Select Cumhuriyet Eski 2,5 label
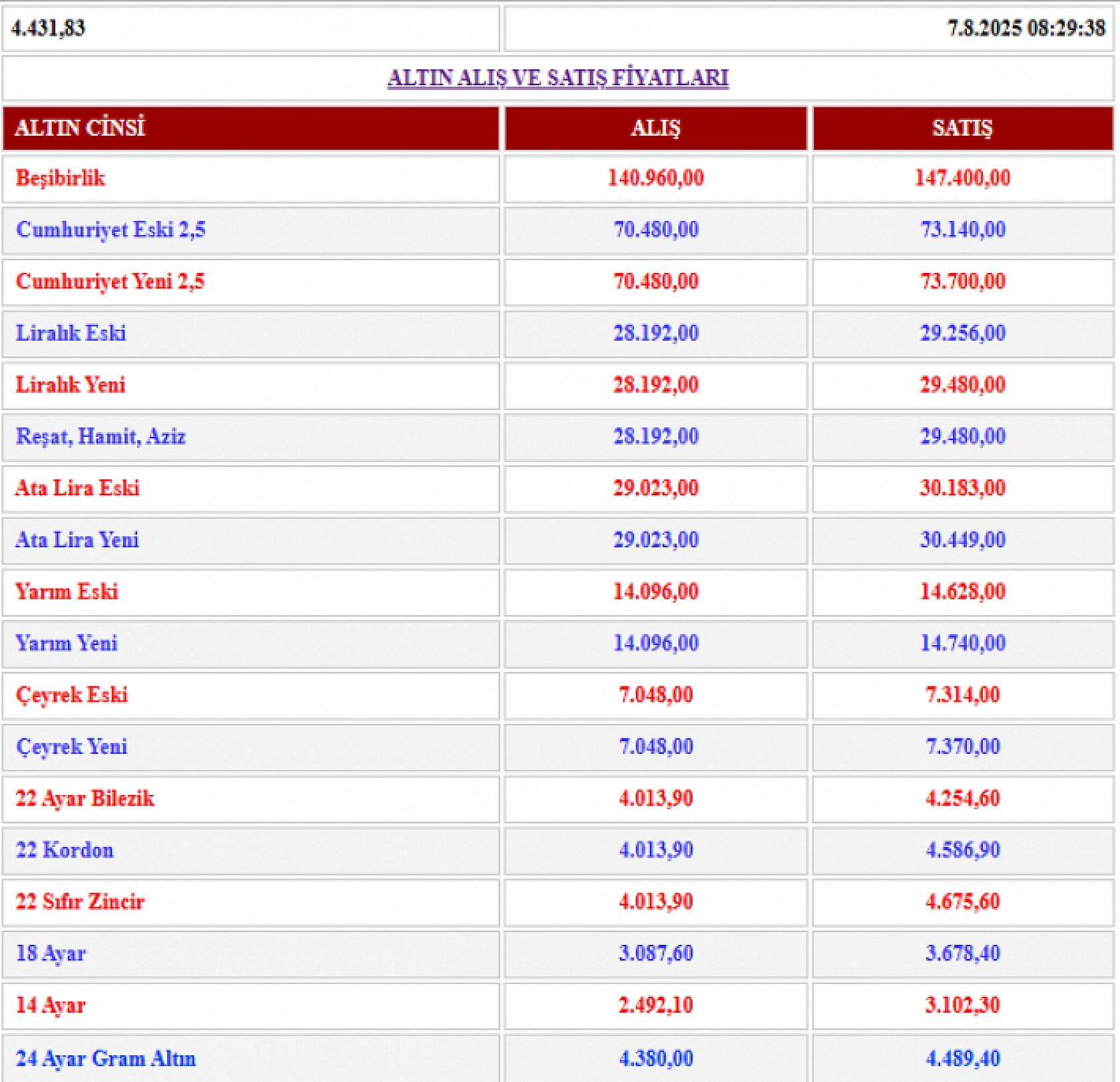 (111, 230)
